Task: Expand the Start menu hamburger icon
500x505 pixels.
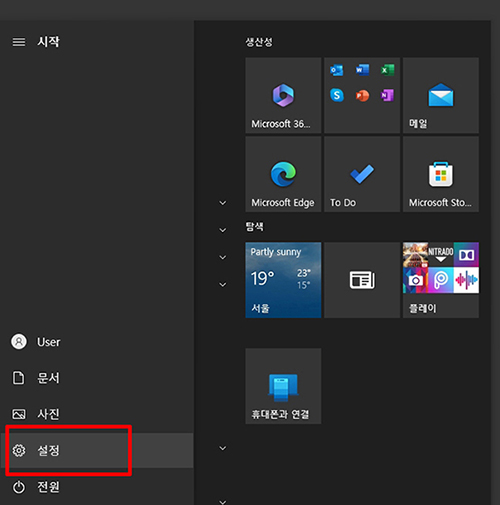Action: click(19, 42)
